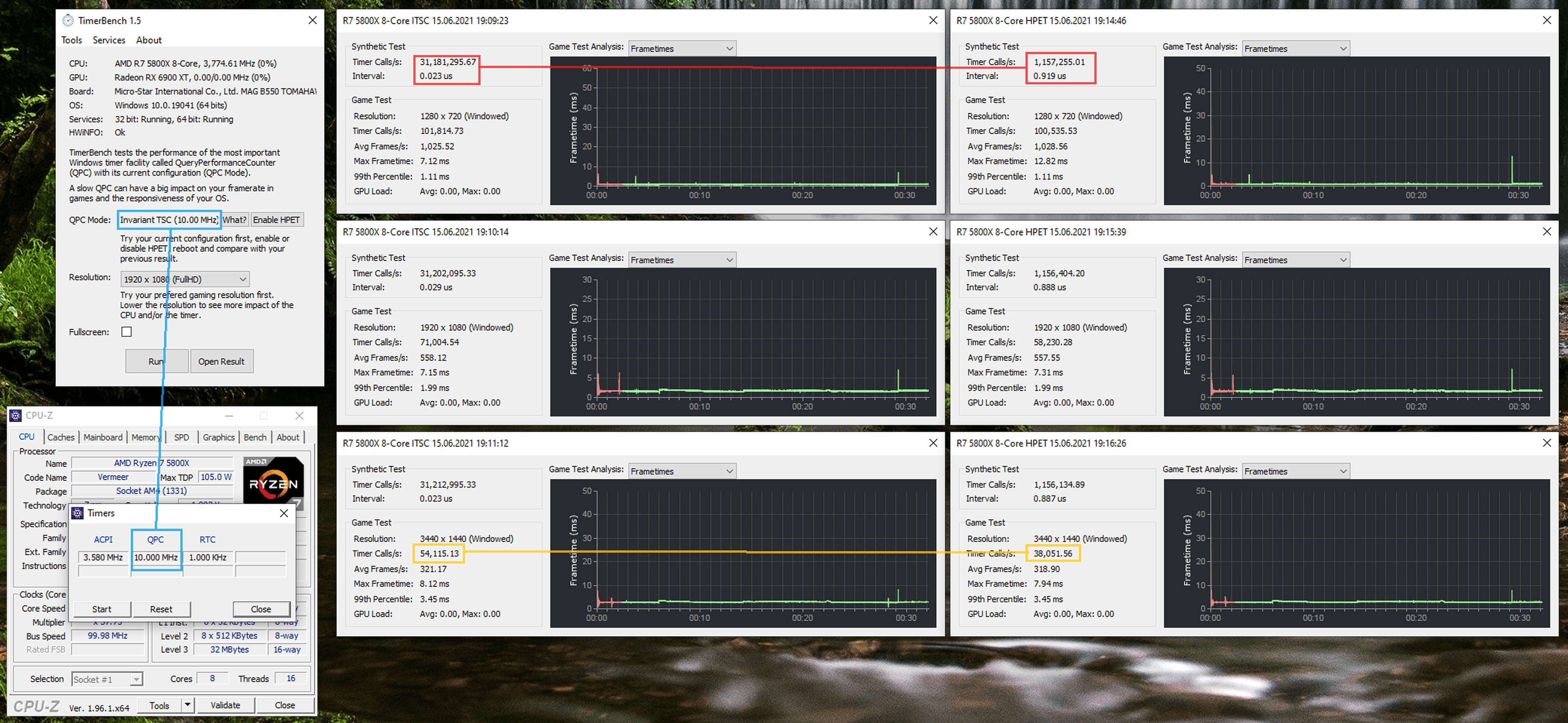Screen dimensions: 1568x723
Task: Open Frametimes dropdown in ITSC 19:10:14 window
Action: [682, 260]
